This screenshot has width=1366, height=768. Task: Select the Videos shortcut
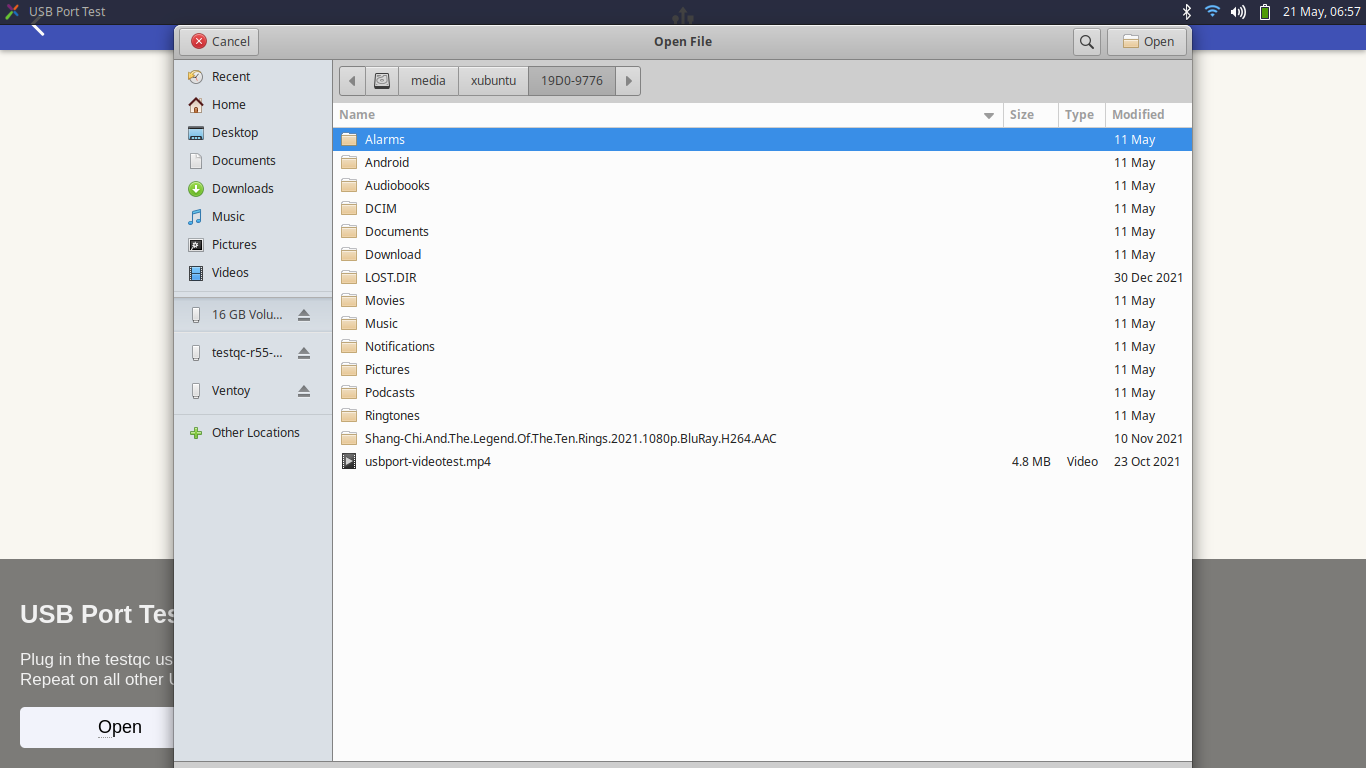230,272
